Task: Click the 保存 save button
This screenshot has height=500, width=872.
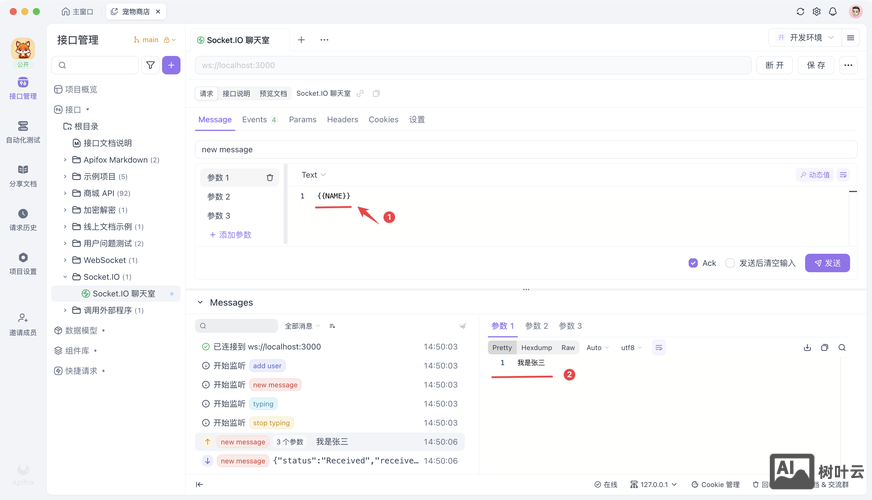Action: [x=816, y=65]
